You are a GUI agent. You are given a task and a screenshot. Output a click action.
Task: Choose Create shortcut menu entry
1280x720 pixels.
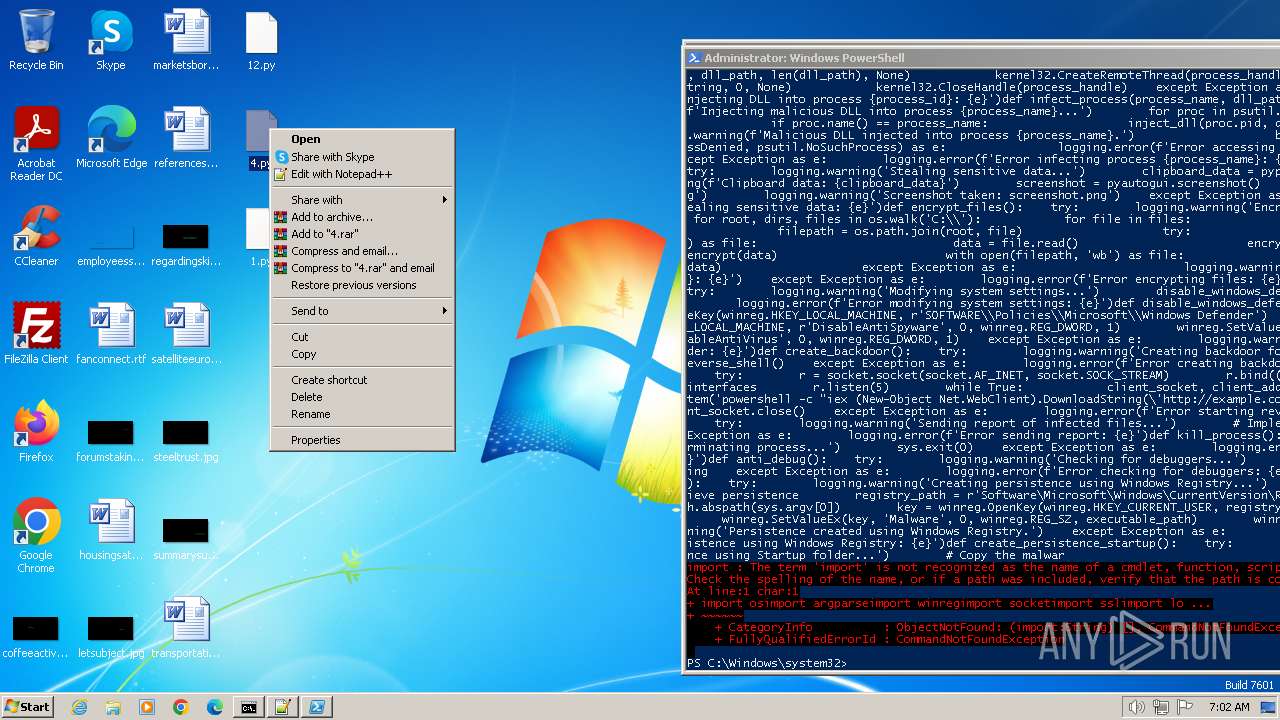coord(362,380)
